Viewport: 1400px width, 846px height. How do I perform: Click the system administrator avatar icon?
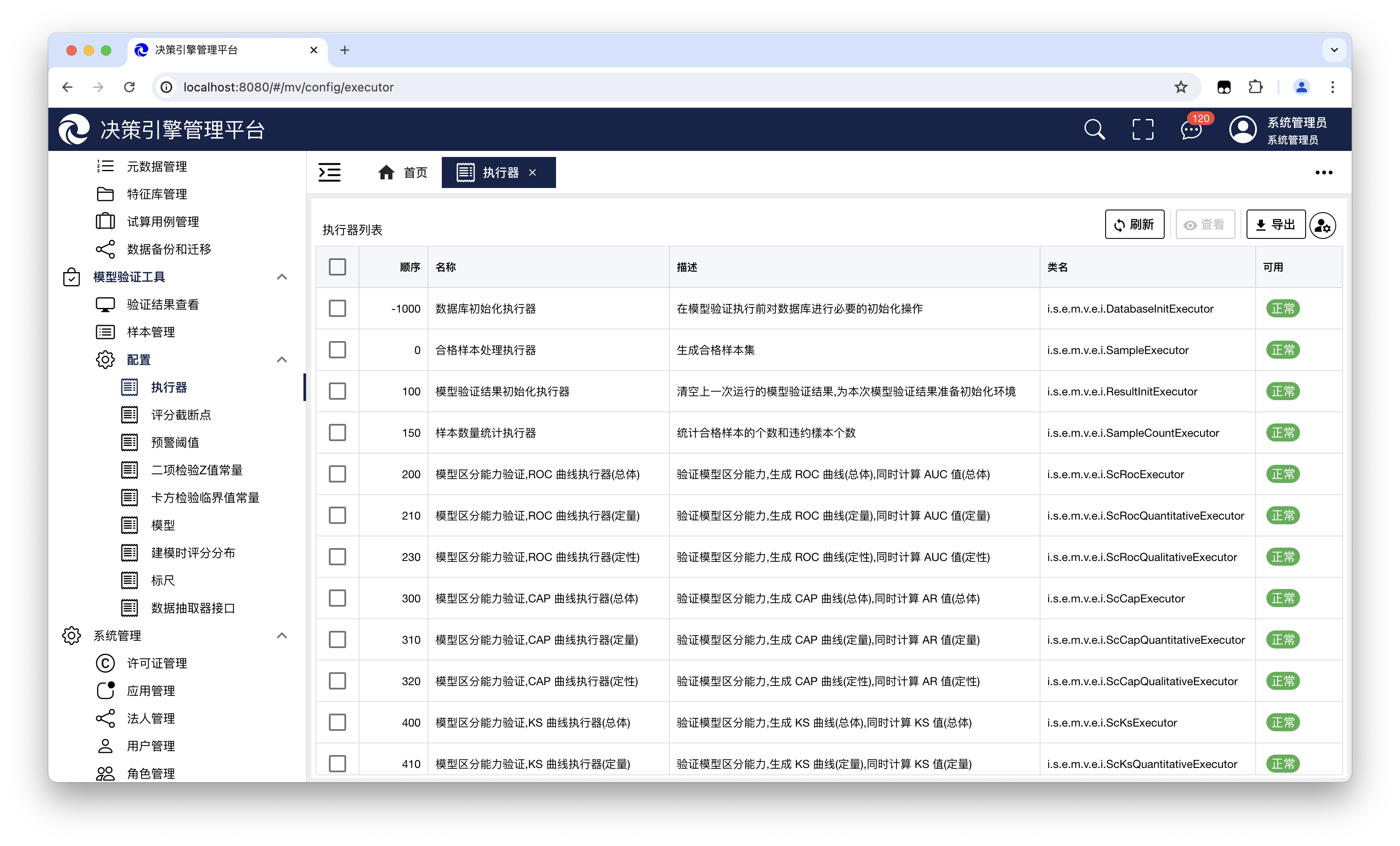click(x=1243, y=130)
